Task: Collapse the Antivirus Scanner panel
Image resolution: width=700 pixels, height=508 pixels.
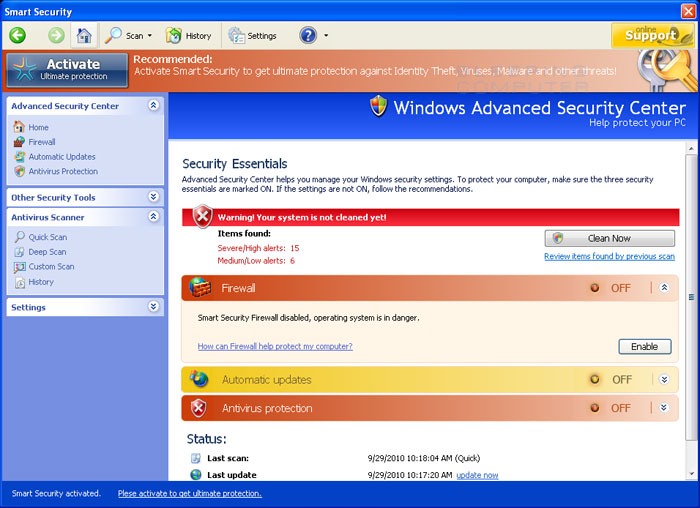Action: 154,217
